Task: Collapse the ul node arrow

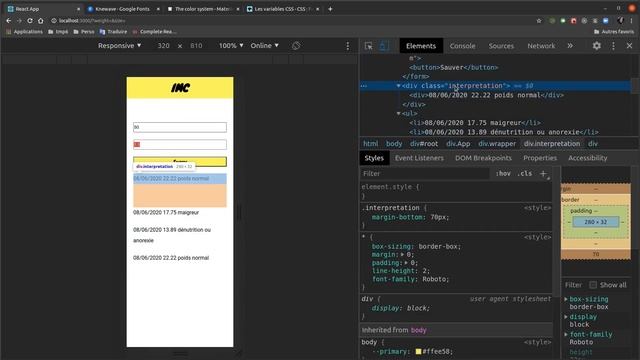Action: click(398, 113)
